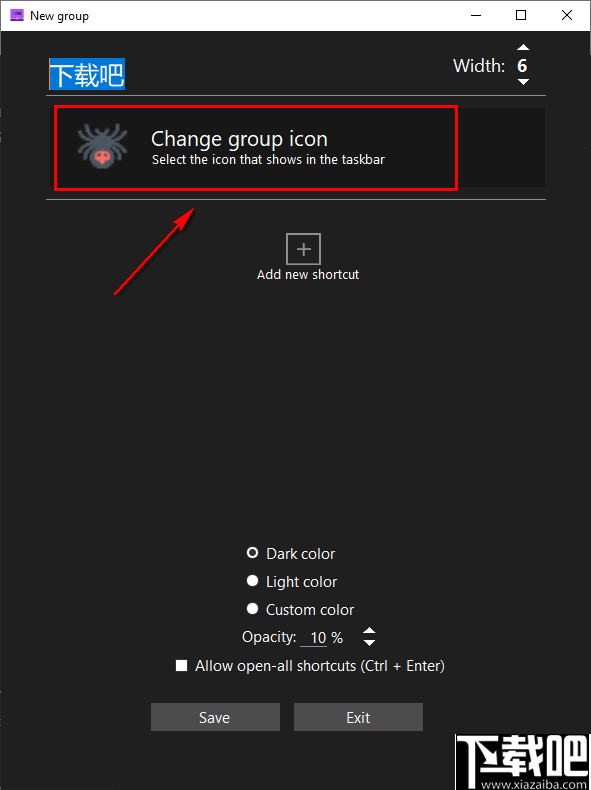Image resolution: width=591 pixels, height=790 pixels.
Task: Select the Custom color radio option
Action: pyautogui.click(x=252, y=609)
